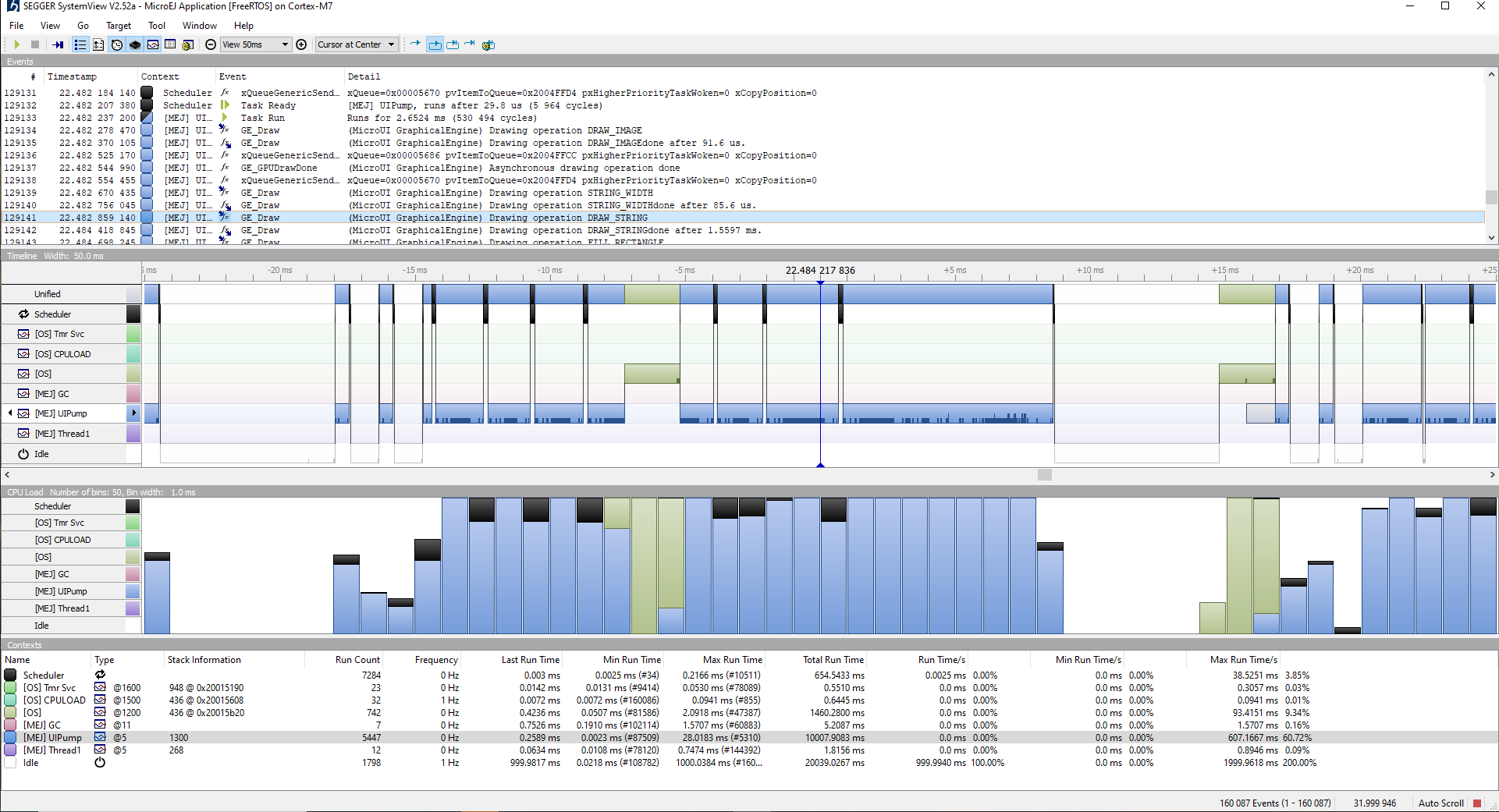Toggle the Events list window button
Viewport: 1499px width, 812px height.
[80, 44]
